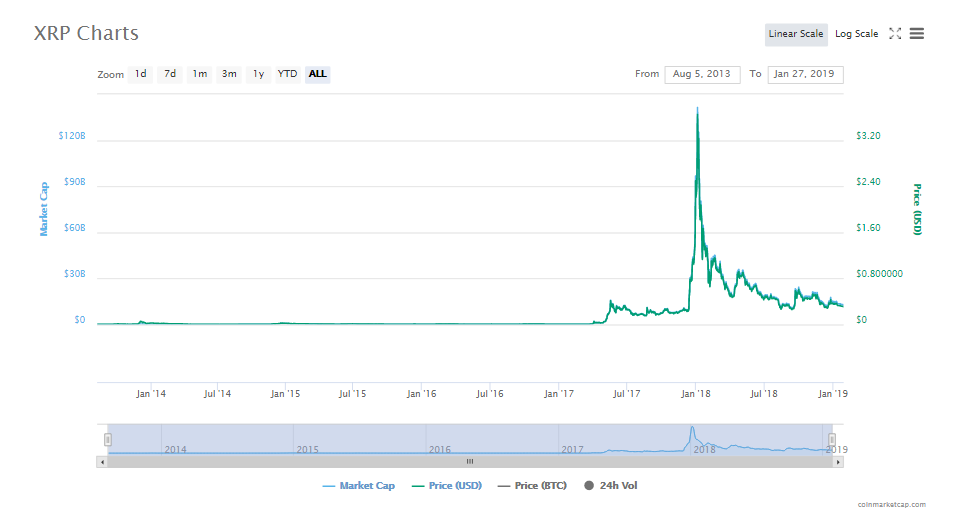Click 2018 in the navigator timeline
Image resolution: width=965 pixels, height=530 pixels.
tap(704, 449)
